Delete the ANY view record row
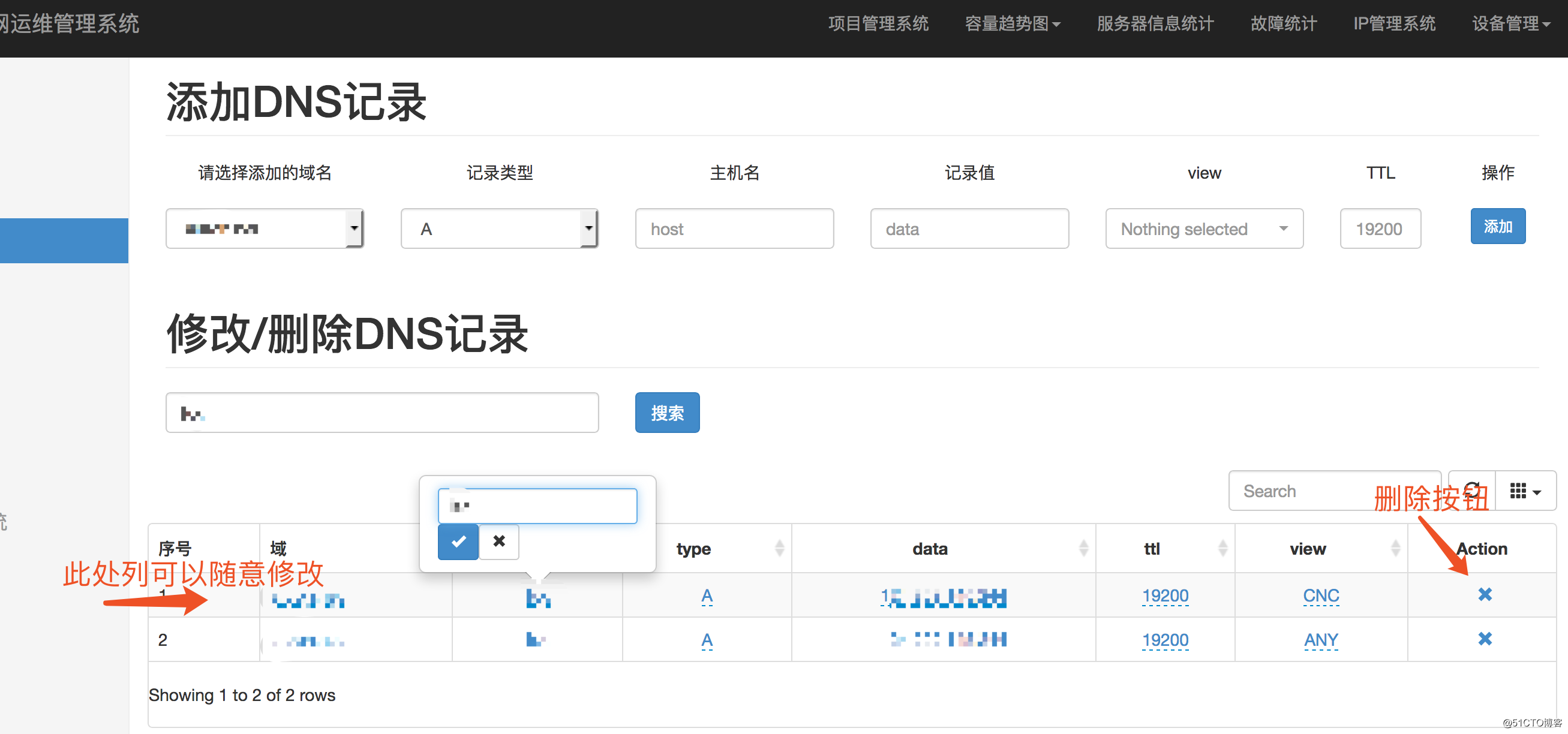This screenshot has height=734, width=1568. [1484, 639]
